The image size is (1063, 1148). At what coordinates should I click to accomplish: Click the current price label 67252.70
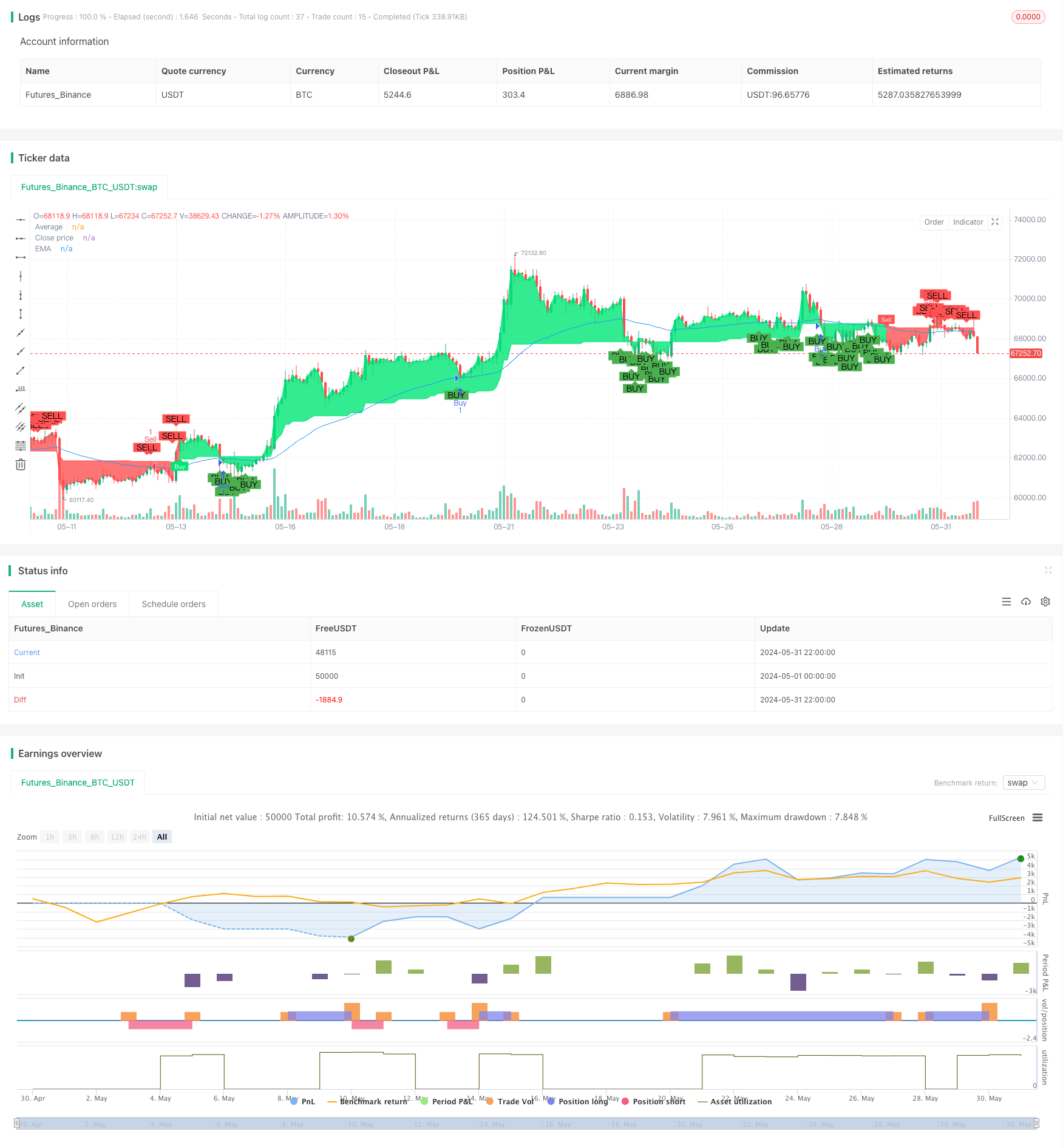(1026, 353)
